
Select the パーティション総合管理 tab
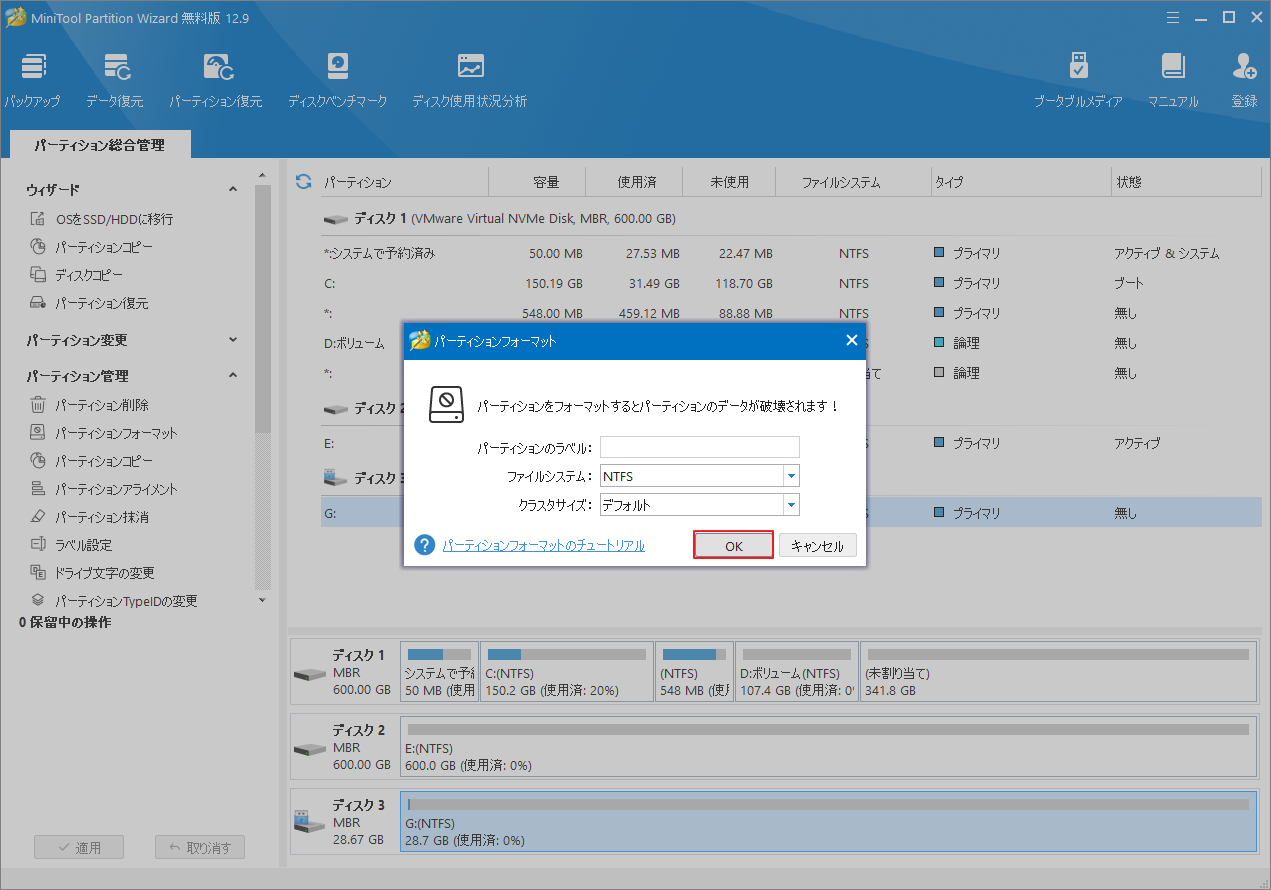pyautogui.click(x=99, y=145)
